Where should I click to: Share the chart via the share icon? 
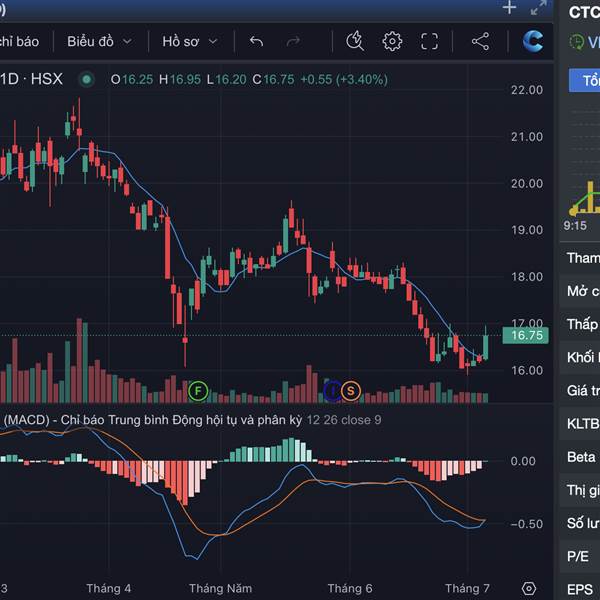(480, 41)
